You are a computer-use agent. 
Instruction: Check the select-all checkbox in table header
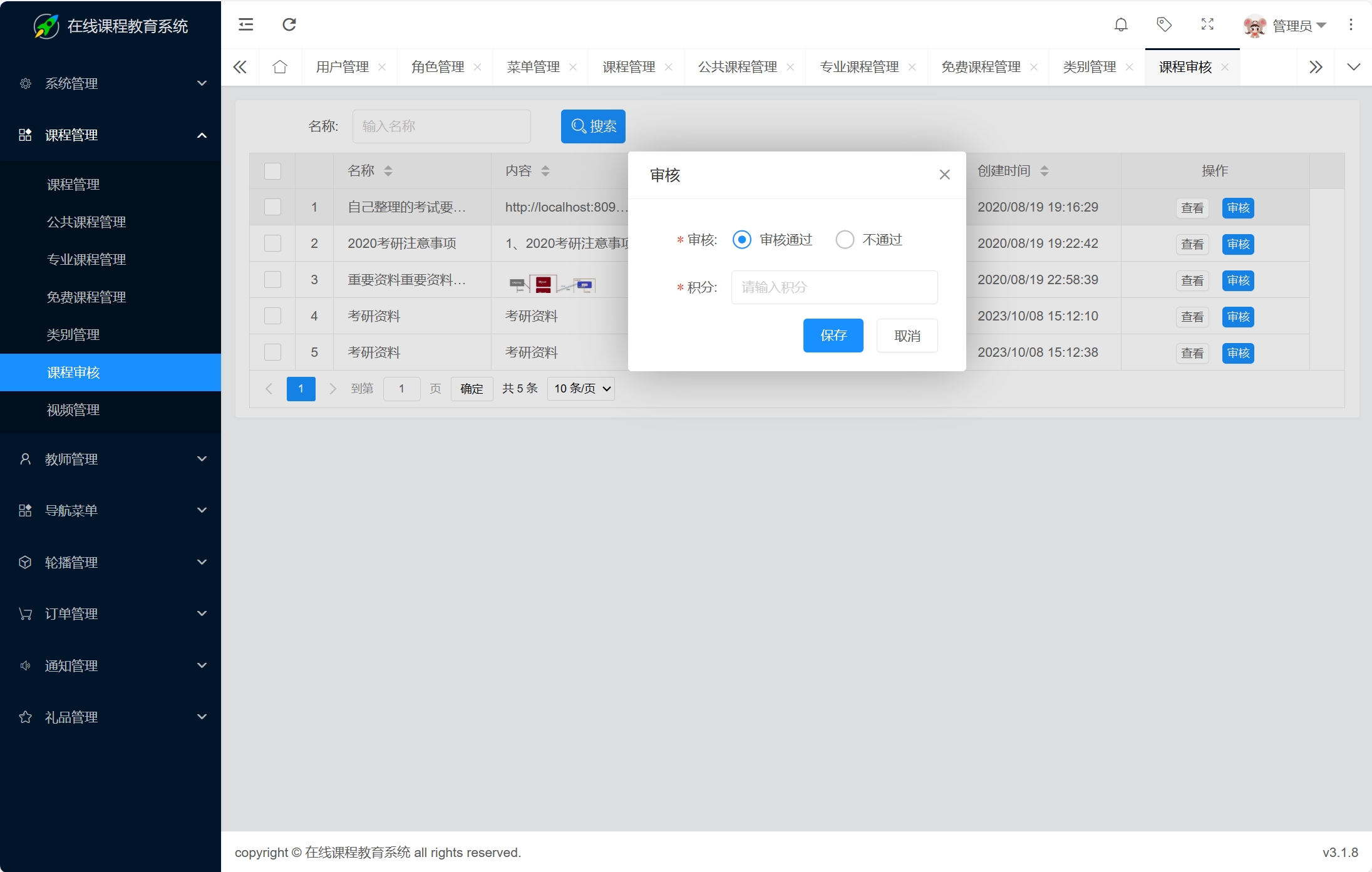pos(272,171)
